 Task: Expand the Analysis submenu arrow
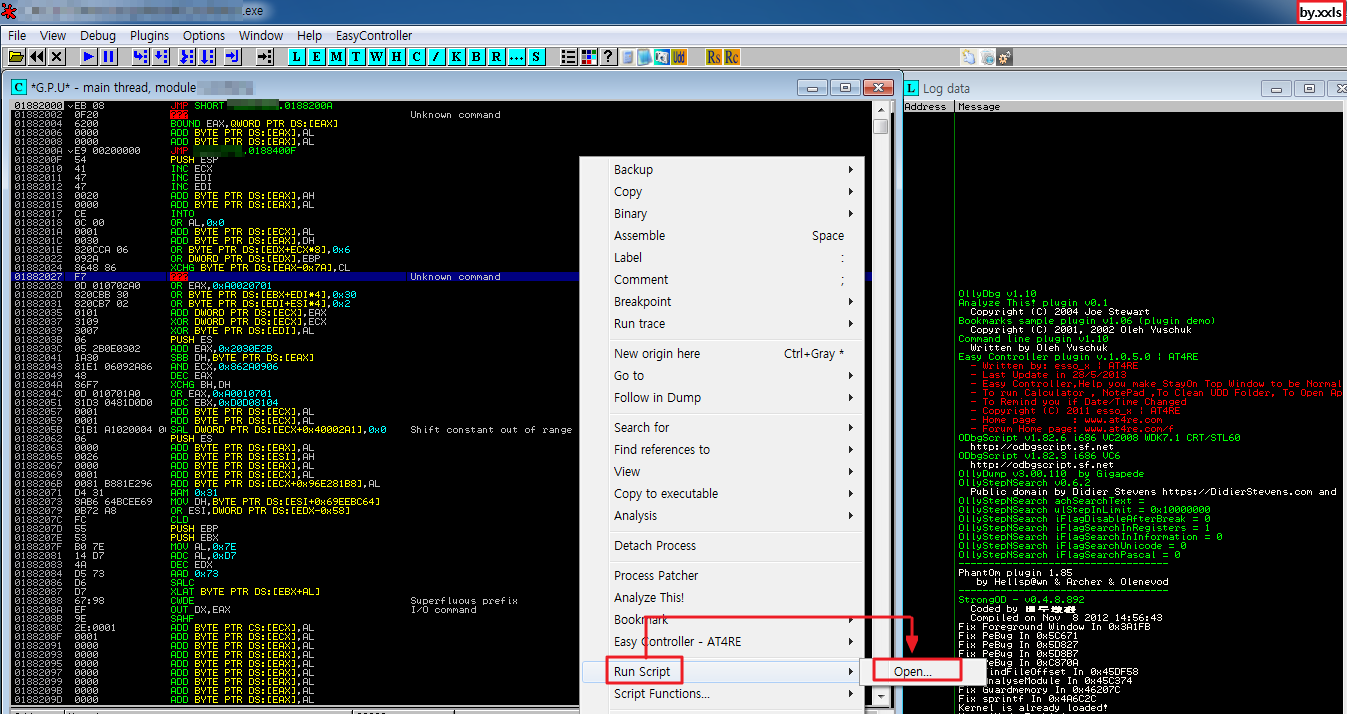tap(851, 516)
